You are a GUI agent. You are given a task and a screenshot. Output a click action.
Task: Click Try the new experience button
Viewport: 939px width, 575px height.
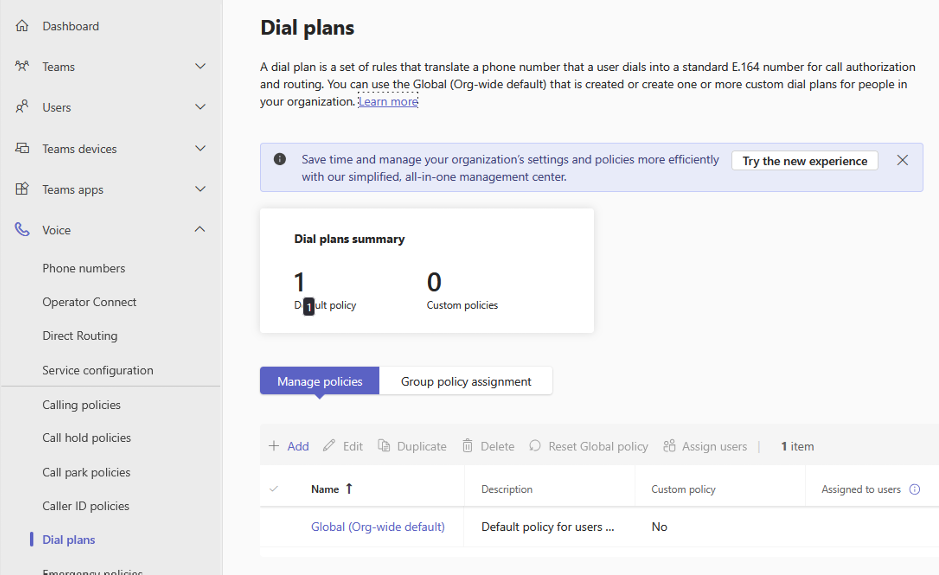tap(804, 161)
